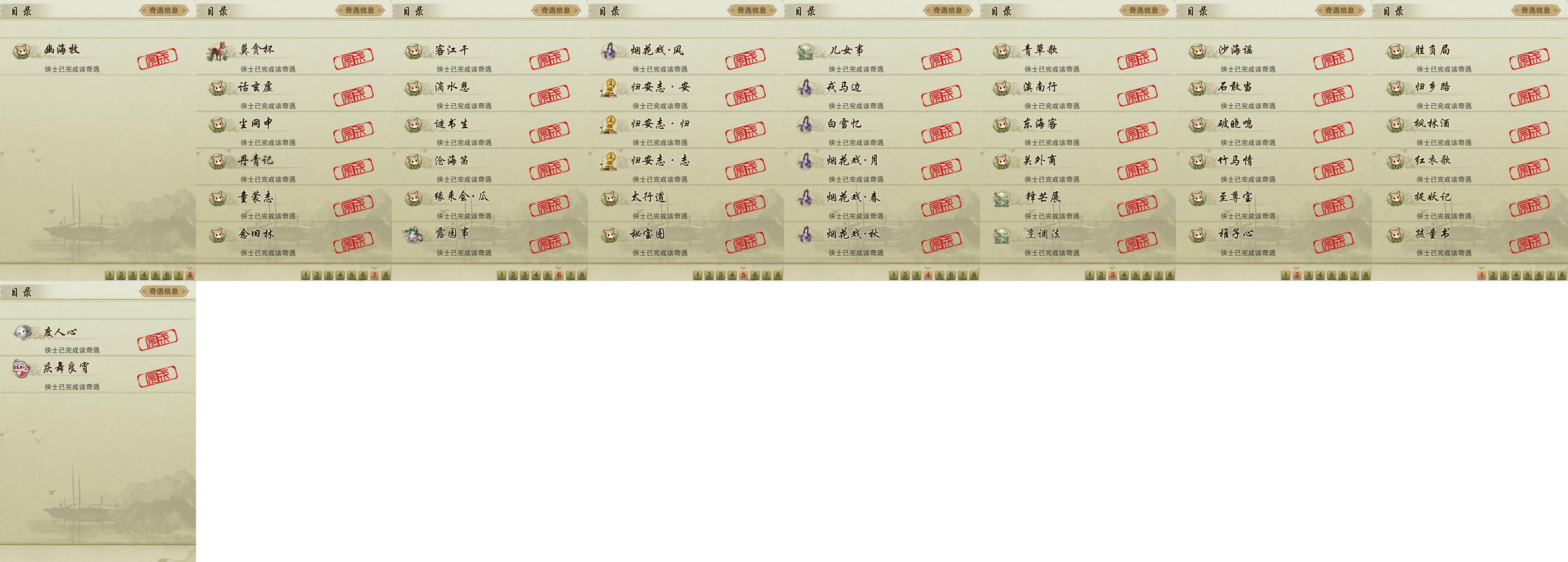The height and width of the screenshot is (562, 1568).
Task: Select the purple lady icon beside 戎马边
Action: [805, 88]
